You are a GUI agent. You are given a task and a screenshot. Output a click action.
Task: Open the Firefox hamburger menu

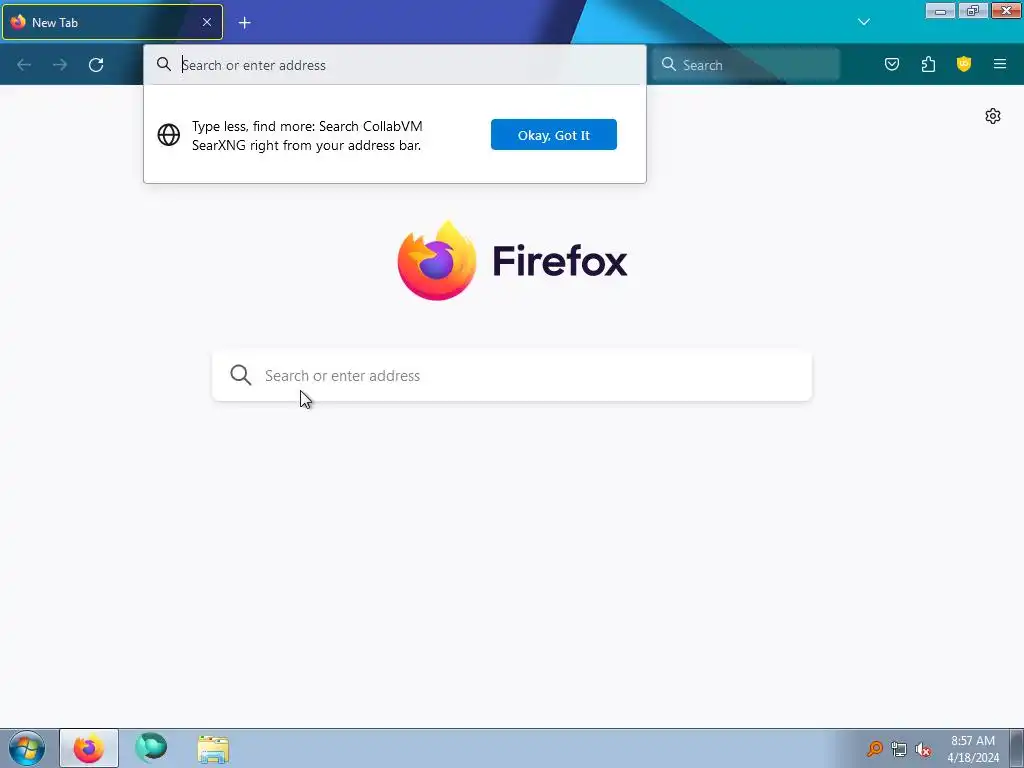(1000, 64)
